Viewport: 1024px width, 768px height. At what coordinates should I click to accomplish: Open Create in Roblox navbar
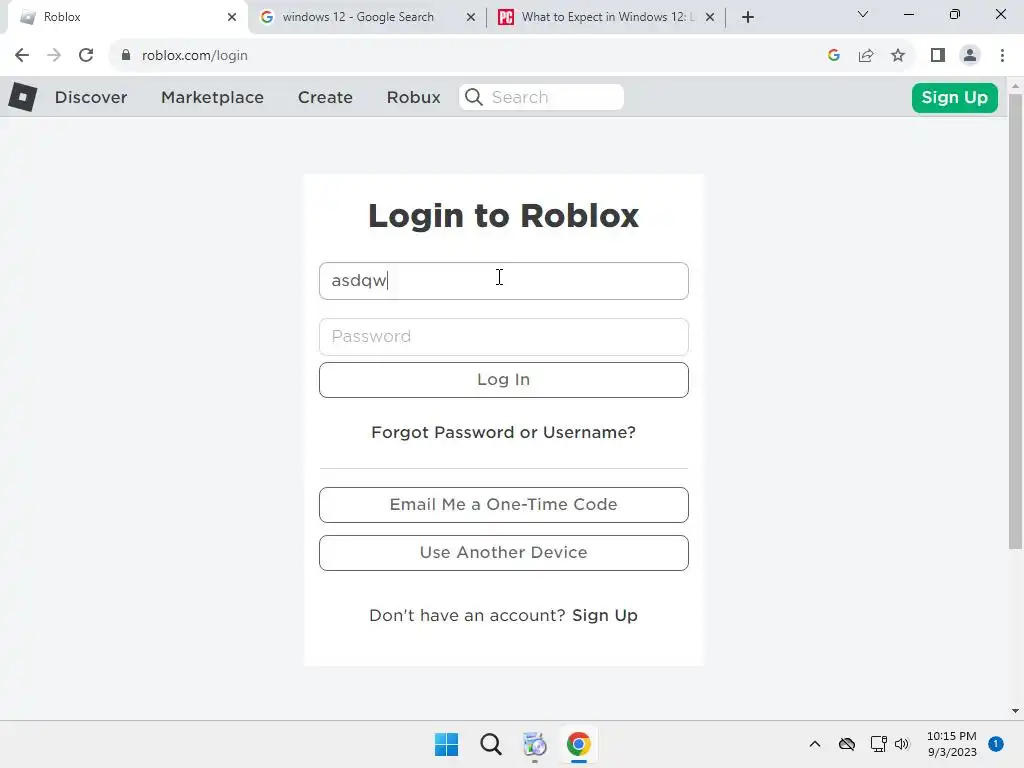coord(325,97)
